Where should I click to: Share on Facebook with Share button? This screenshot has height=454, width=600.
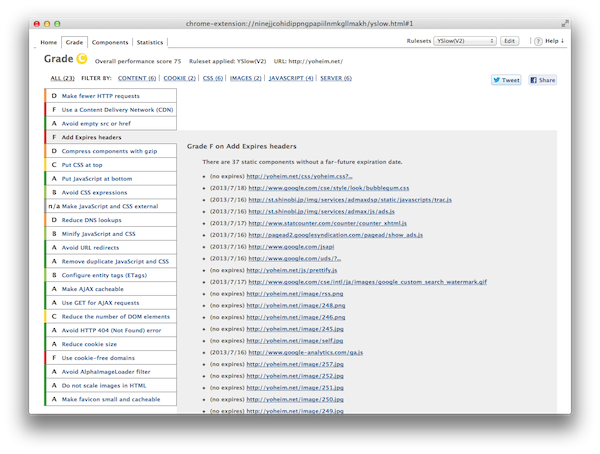click(543, 80)
